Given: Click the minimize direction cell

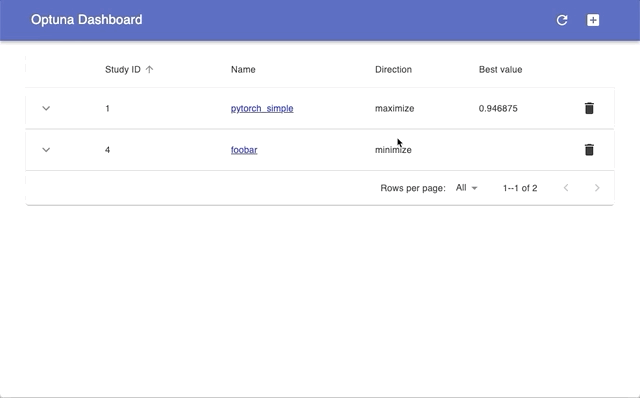Looking at the screenshot, I should coord(393,150).
